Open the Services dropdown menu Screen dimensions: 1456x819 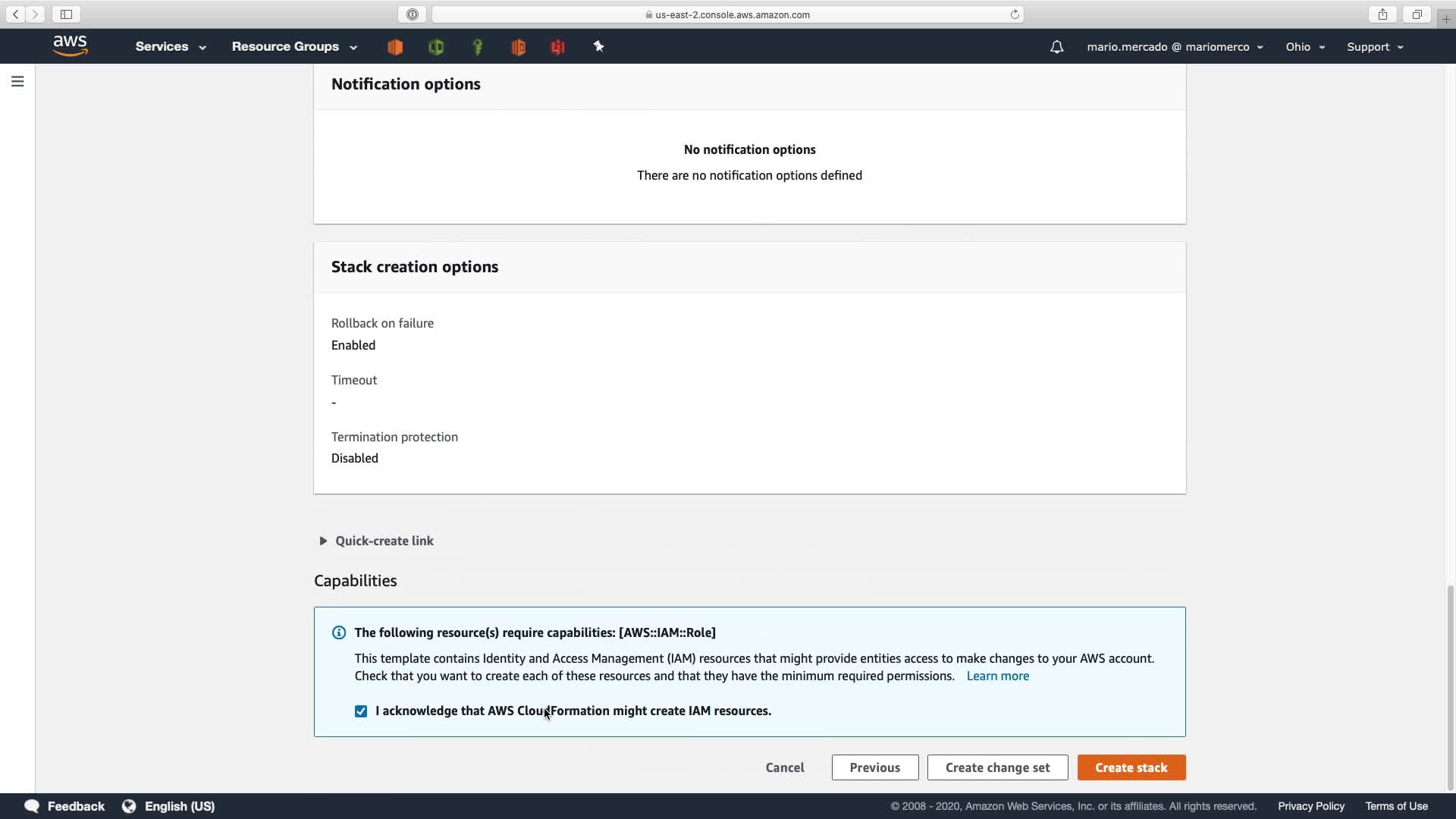tap(170, 47)
